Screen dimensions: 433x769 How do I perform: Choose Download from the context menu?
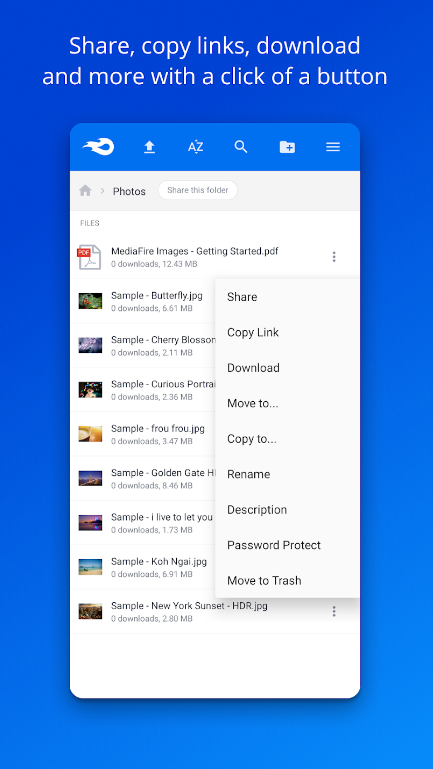click(253, 368)
